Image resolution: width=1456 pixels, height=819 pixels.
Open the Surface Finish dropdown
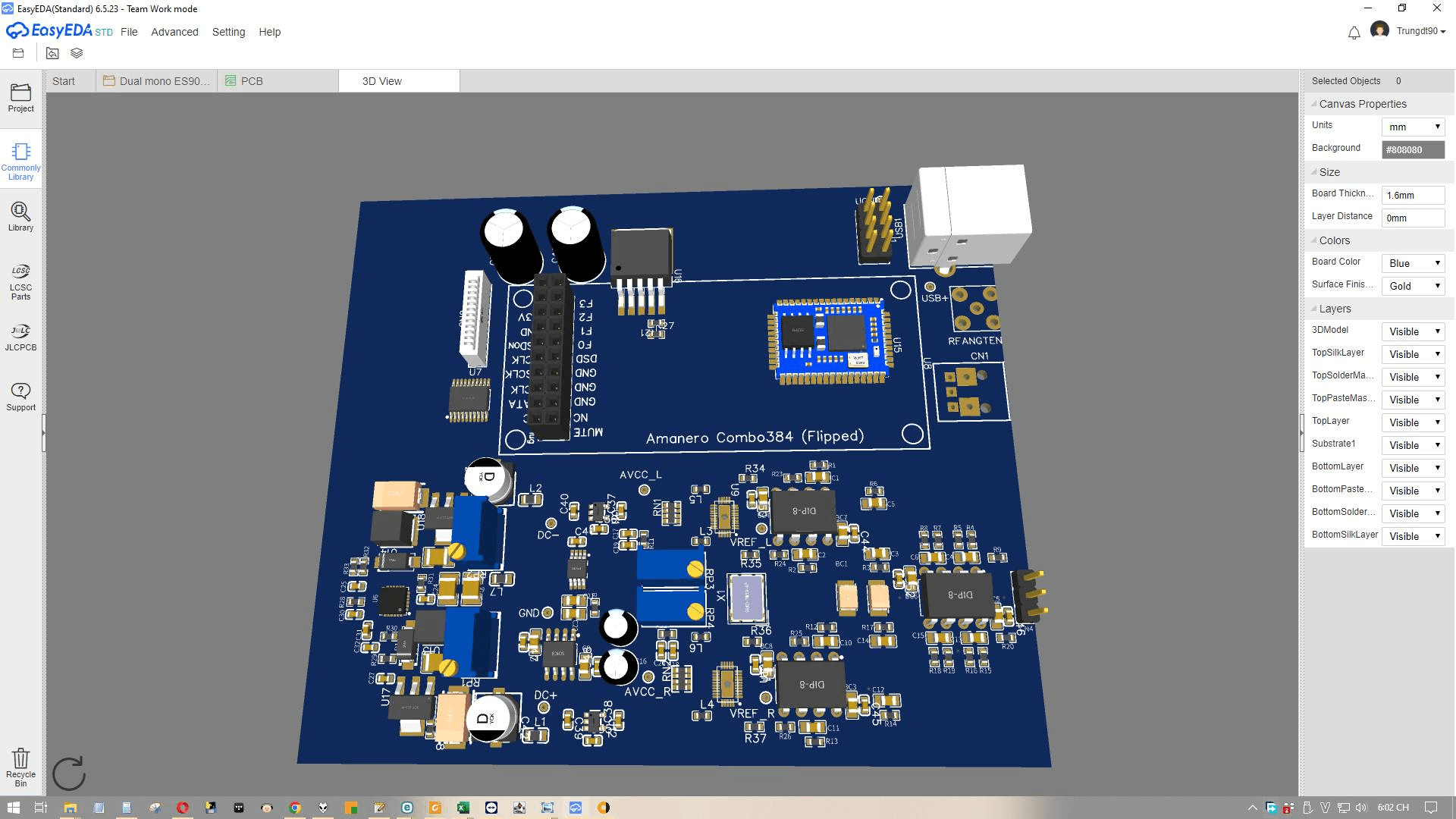tap(1413, 286)
